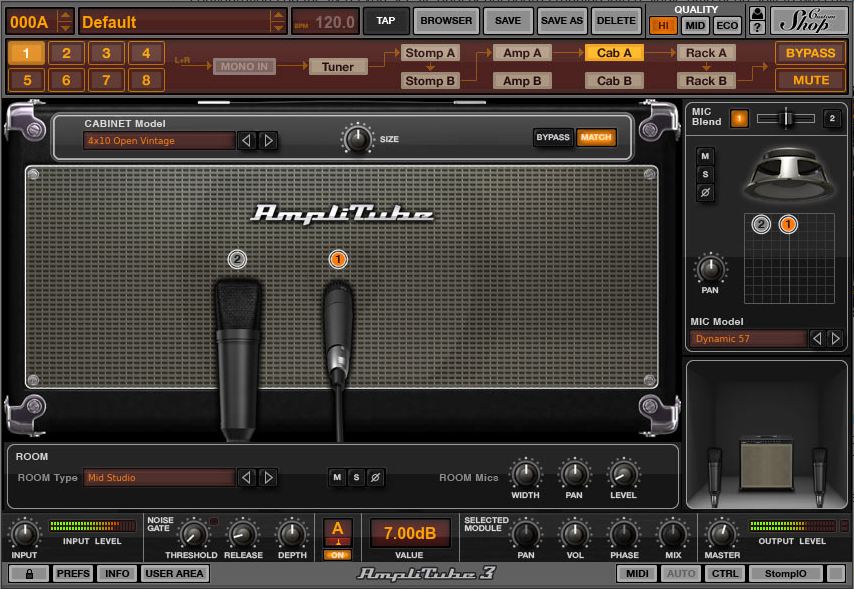The width and height of the screenshot is (854, 589).
Task: Click the 120.0 BPM tempo field
Action: [x=326, y=22]
